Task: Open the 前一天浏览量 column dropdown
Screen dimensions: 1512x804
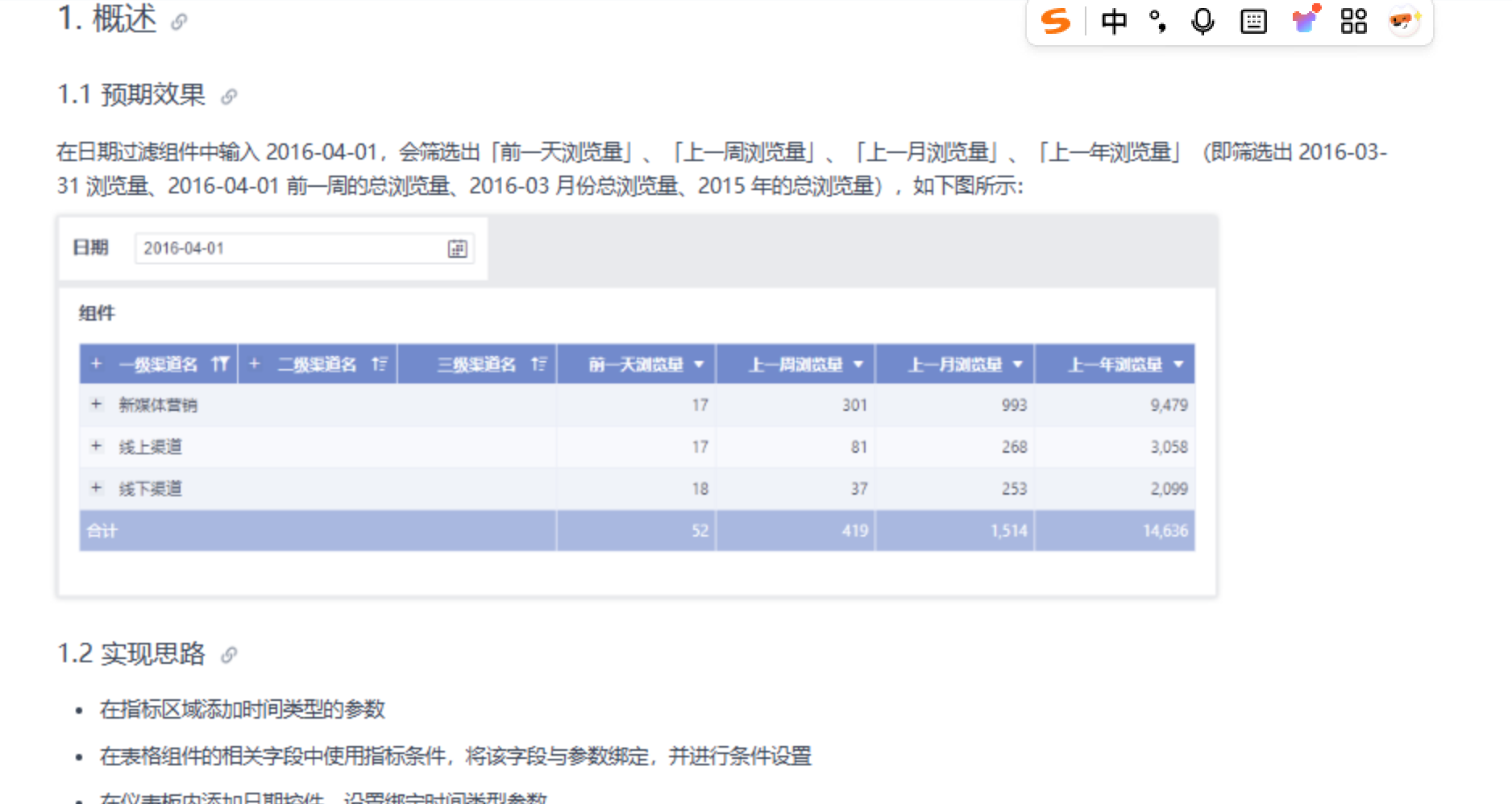Action: 699,365
